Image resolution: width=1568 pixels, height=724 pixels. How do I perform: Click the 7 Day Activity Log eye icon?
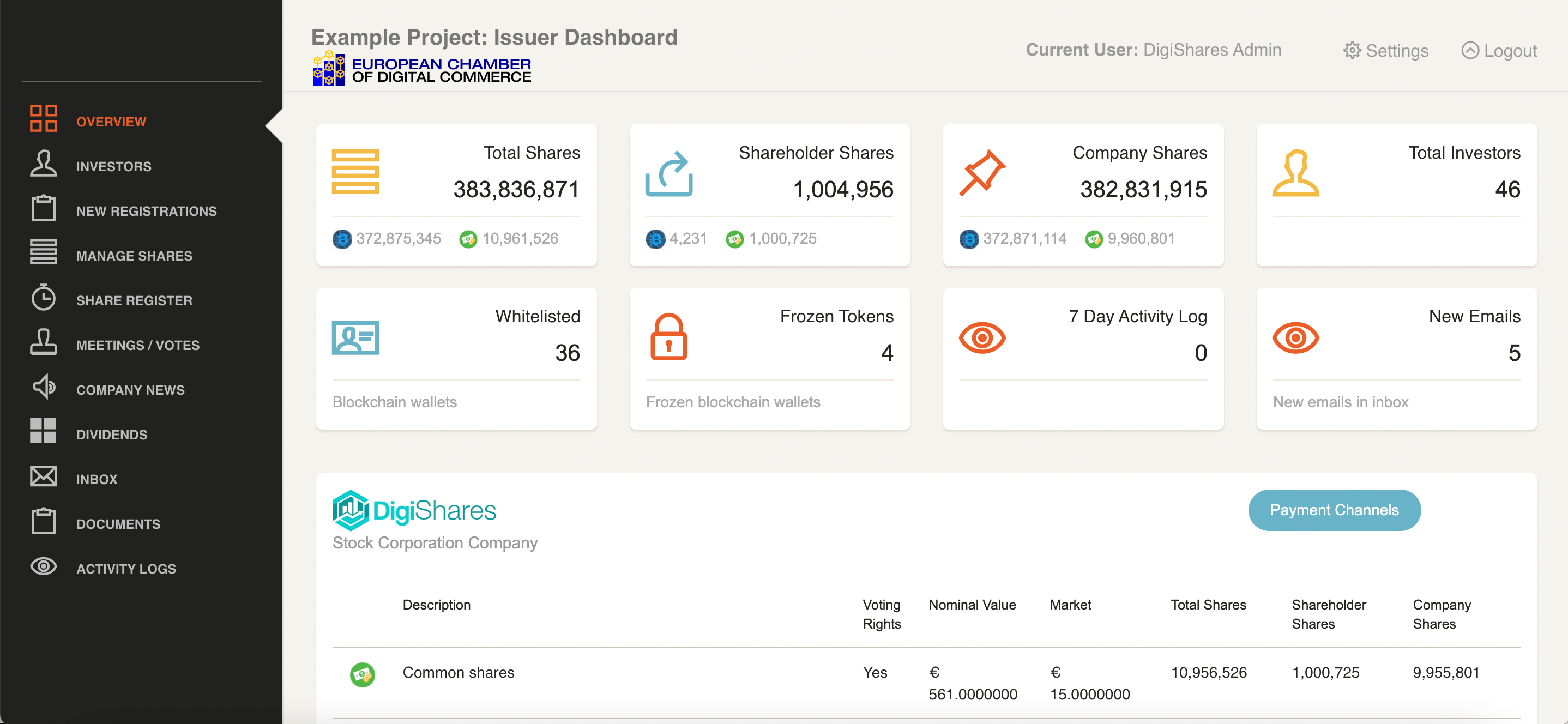pos(982,337)
